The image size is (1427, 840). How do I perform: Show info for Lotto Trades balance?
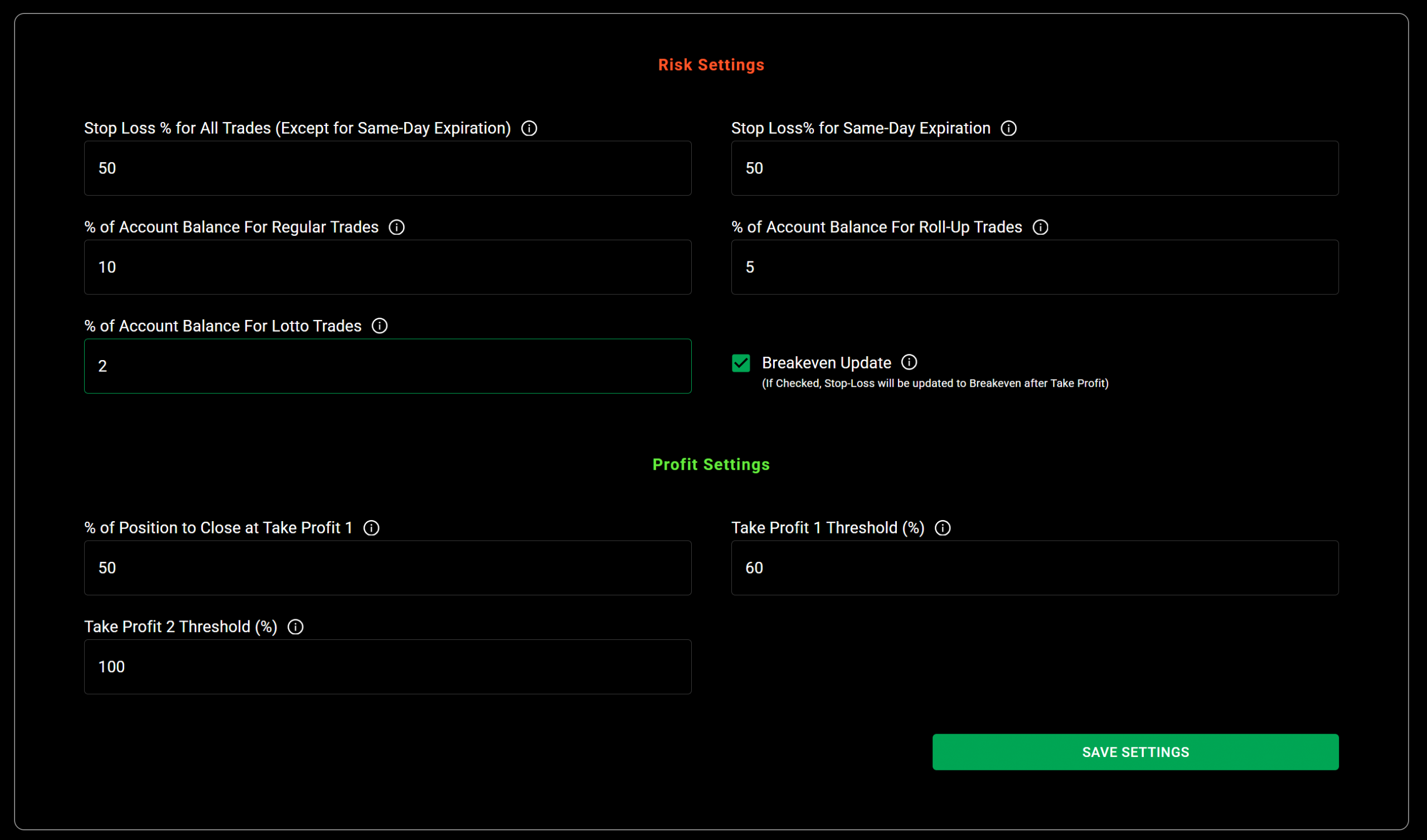point(380,326)
